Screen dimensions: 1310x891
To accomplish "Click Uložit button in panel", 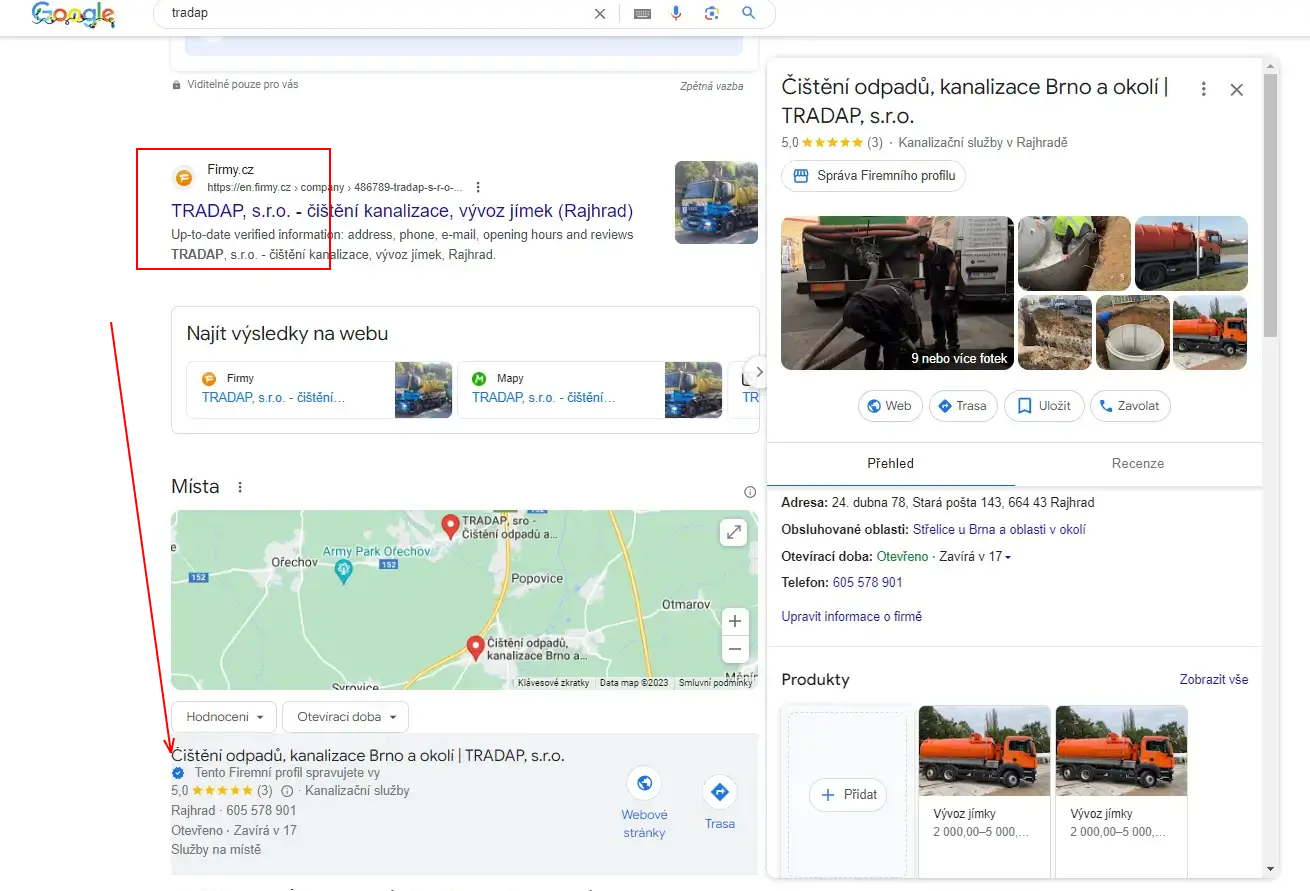I will [1044, 406].
